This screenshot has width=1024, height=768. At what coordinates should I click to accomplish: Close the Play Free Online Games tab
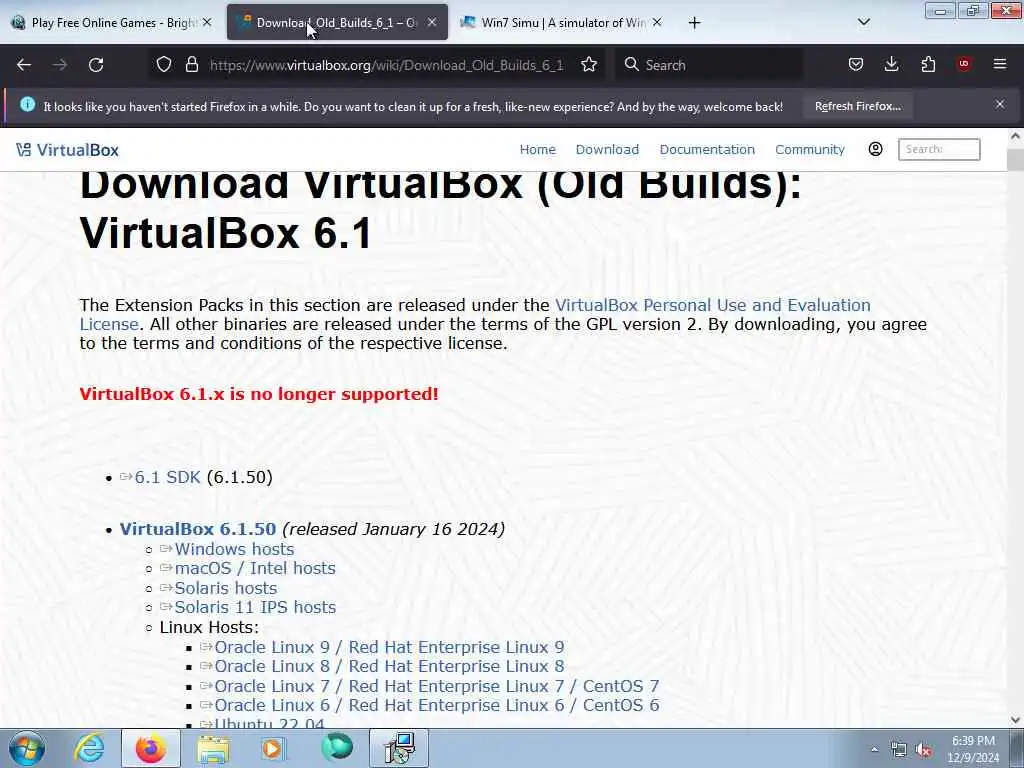(x=207, y=22)
